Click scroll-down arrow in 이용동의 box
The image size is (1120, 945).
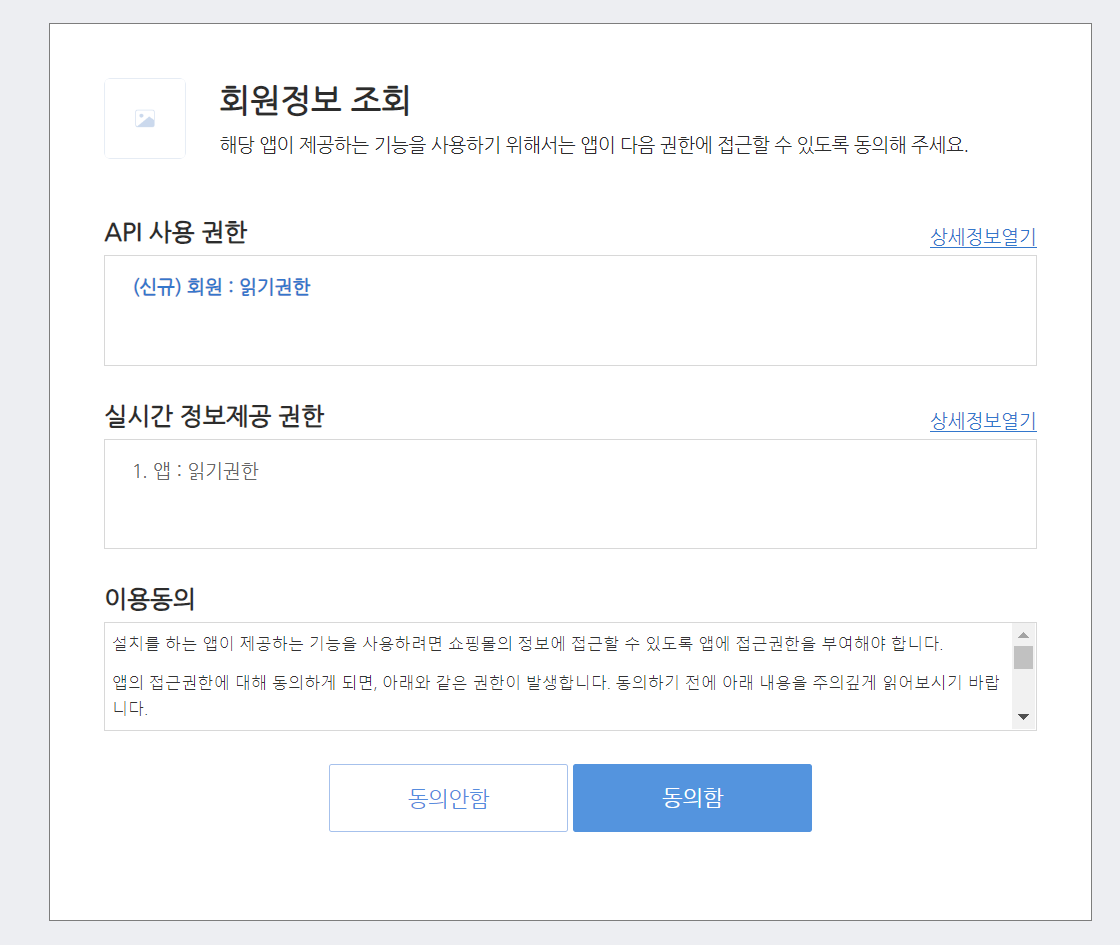click(1024, 716)
